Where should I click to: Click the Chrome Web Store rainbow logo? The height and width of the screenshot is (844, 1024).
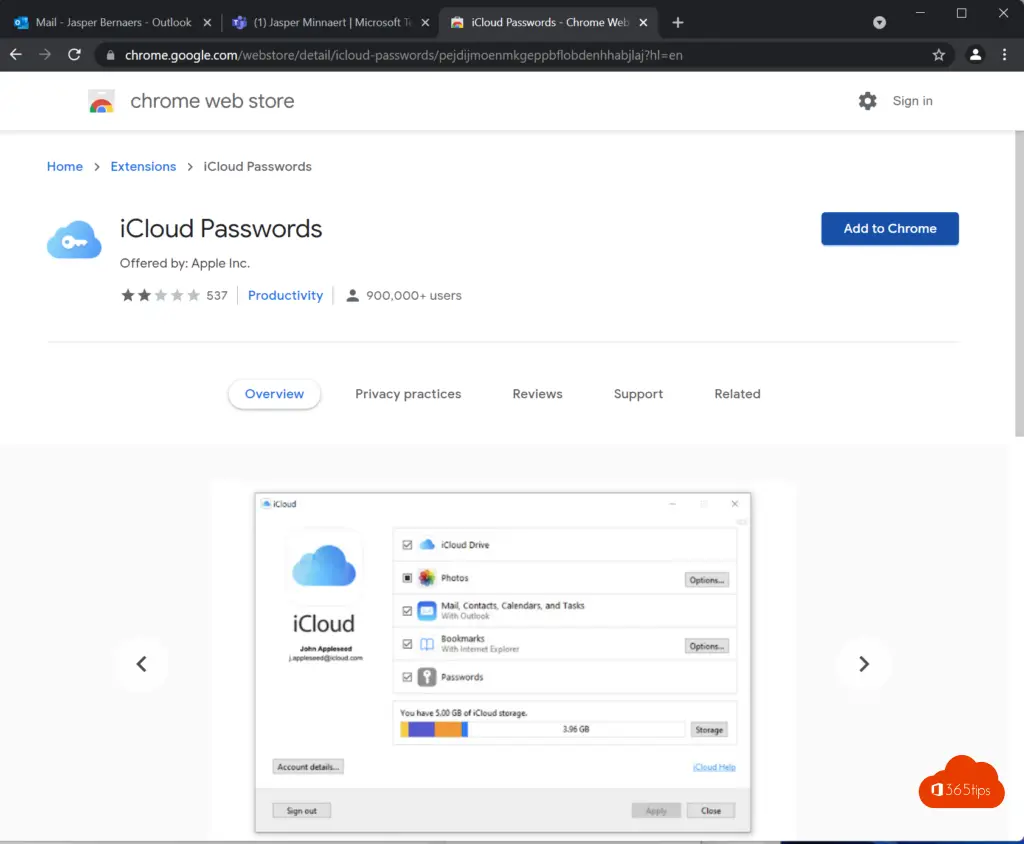[x=101, y=101]
